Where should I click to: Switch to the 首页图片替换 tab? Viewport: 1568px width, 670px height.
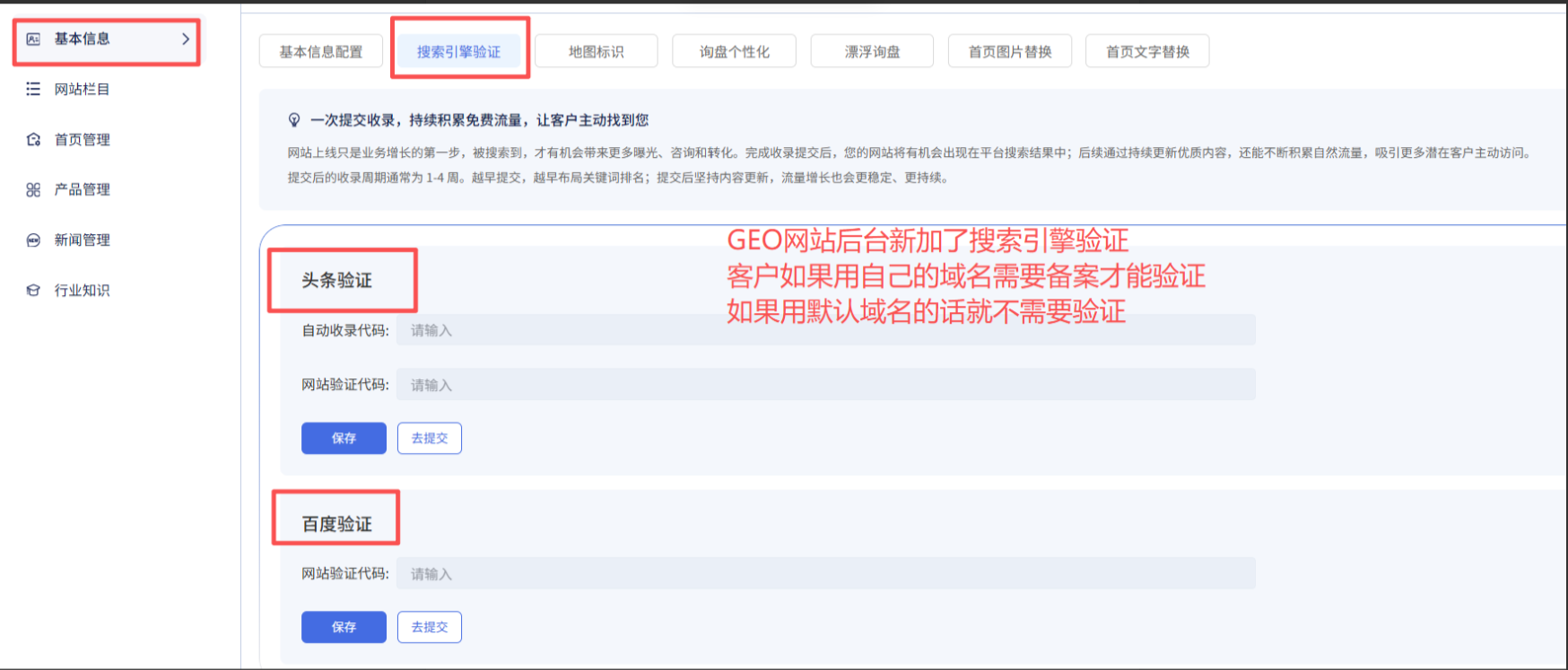1010,51
